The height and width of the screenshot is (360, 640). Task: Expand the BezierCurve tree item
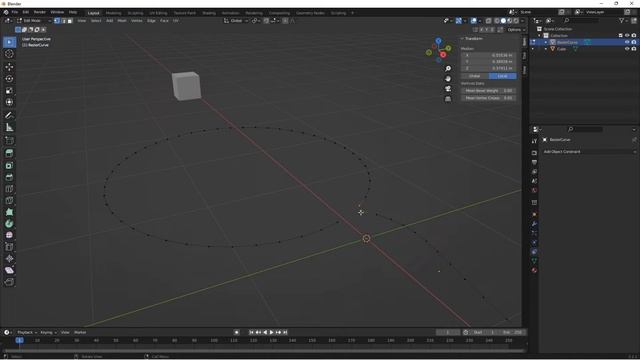pos(546,42)
